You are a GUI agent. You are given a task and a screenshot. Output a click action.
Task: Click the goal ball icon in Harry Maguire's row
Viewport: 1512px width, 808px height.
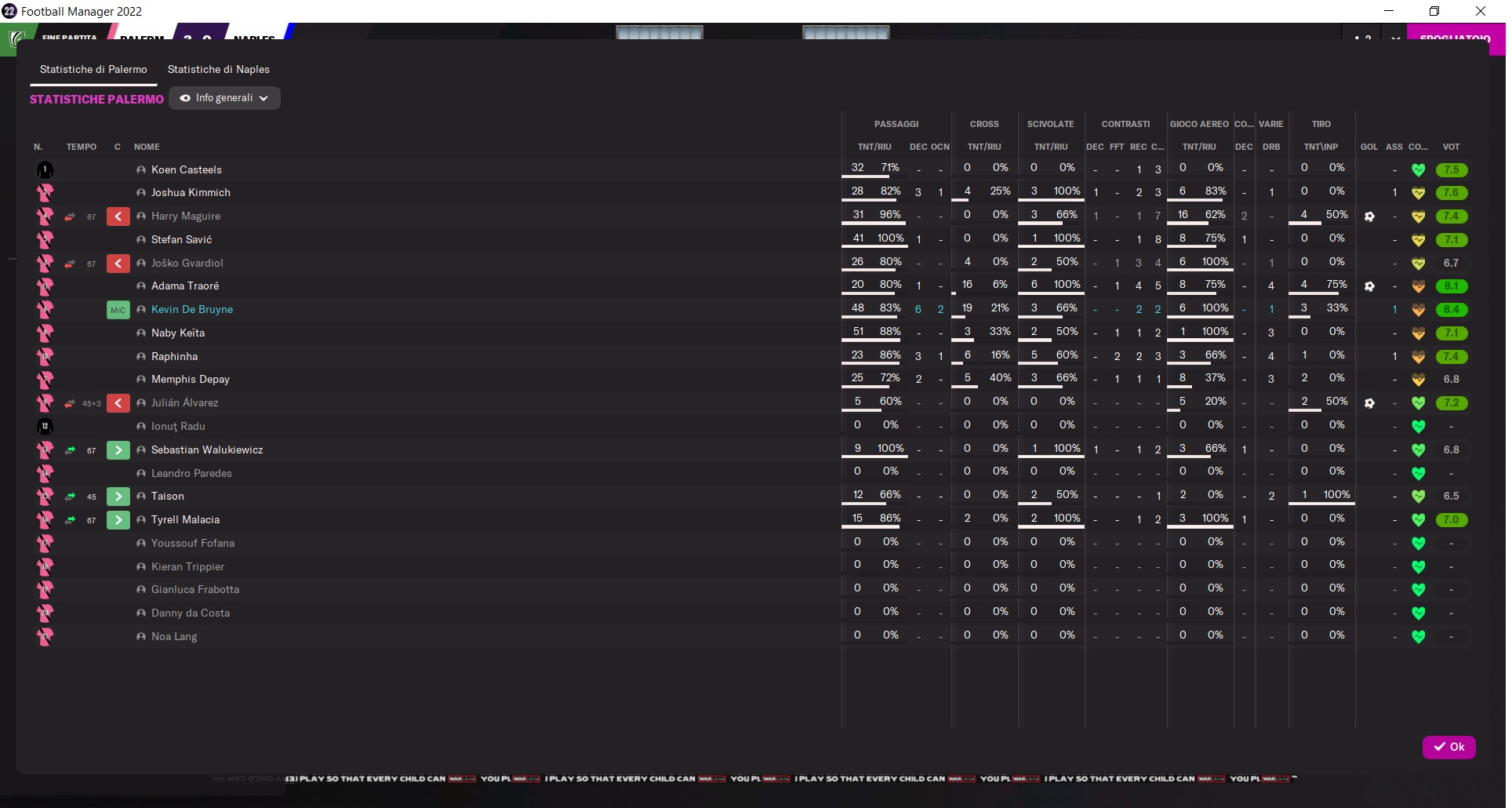tap(1369, 217)
